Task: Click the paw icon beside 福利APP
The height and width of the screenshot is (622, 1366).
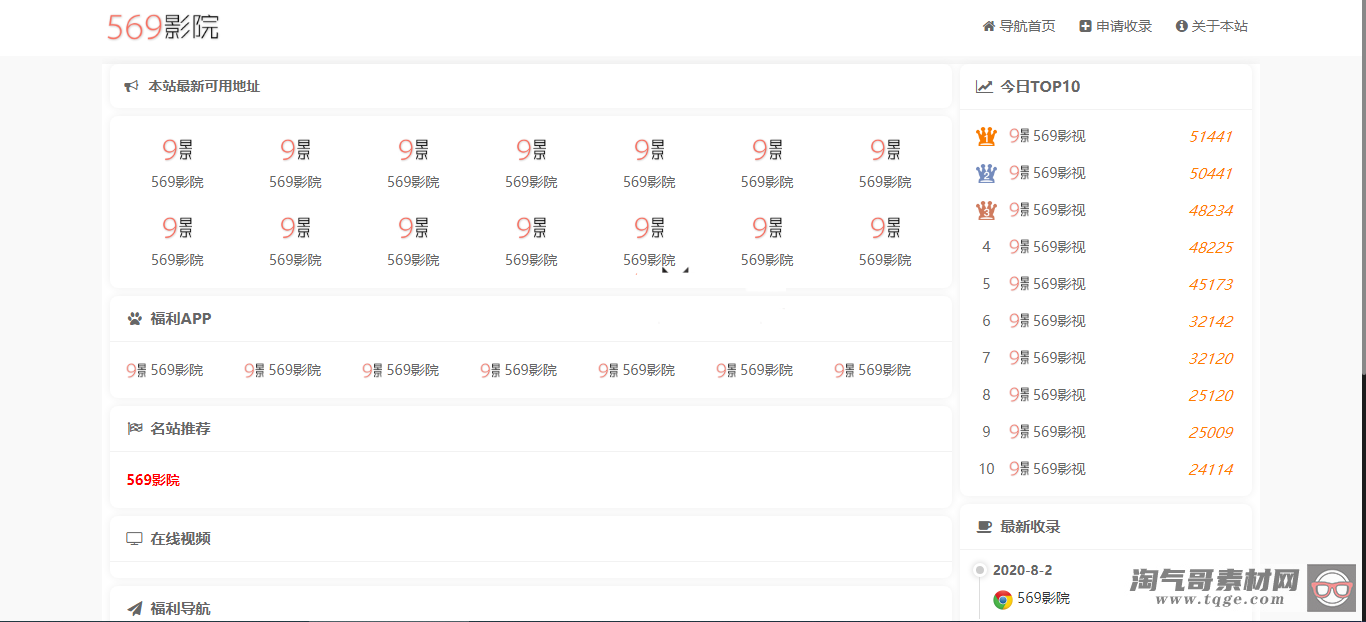Action: coord(135,319)
